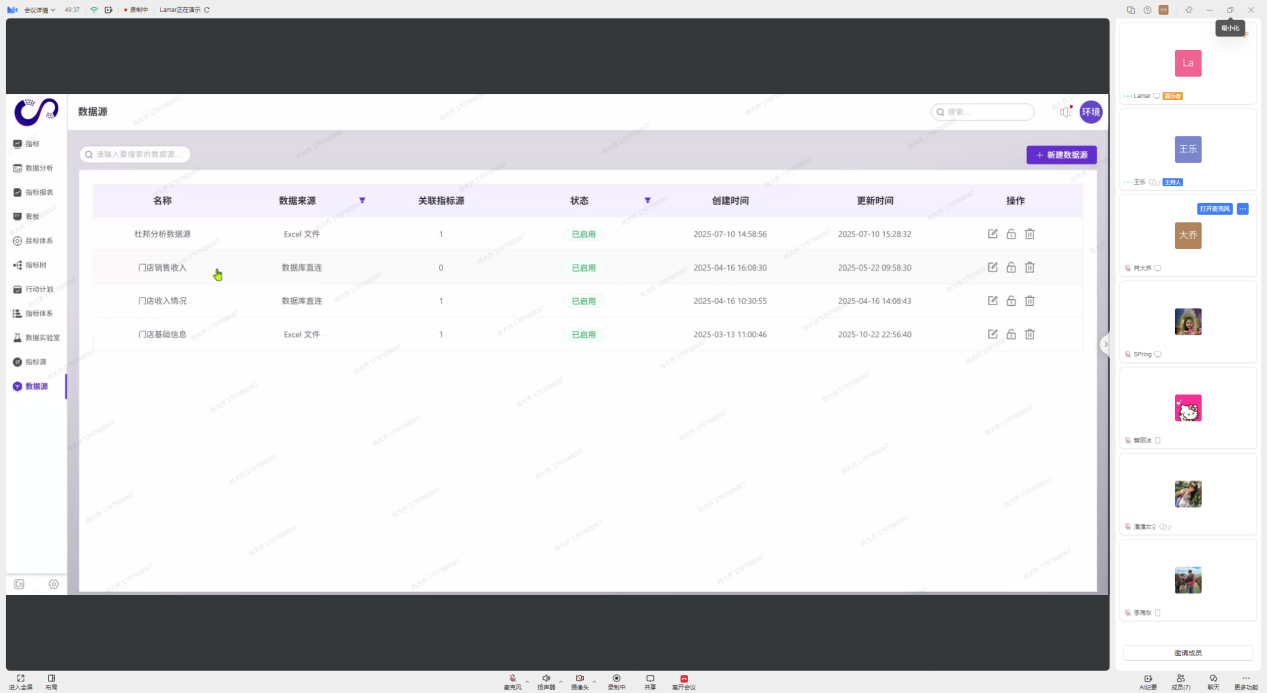Toggle lock icon for 门店收入情况 row
This screenshot has width=1267, height=693.
[1011, 301]
